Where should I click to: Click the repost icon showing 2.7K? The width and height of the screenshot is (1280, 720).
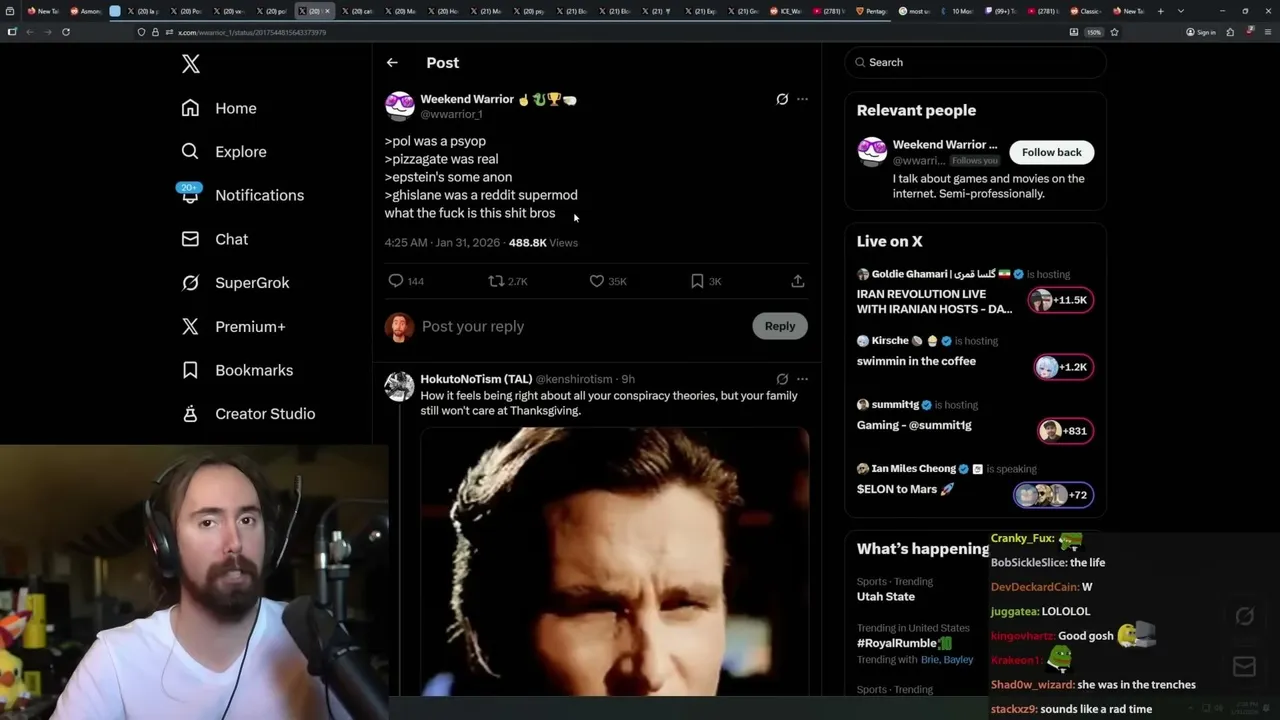(x=496, y=281)
